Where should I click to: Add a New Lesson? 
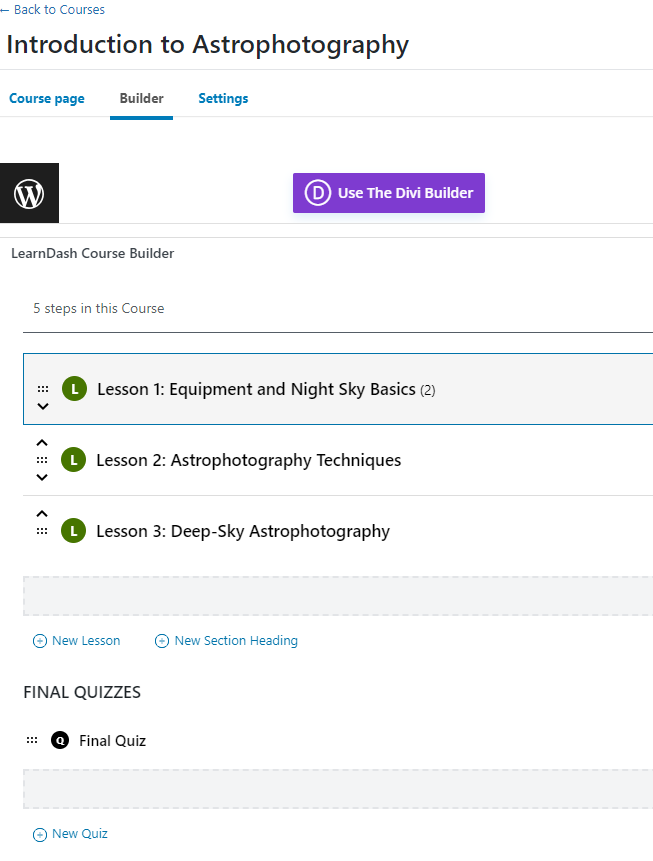pos(76,640)
